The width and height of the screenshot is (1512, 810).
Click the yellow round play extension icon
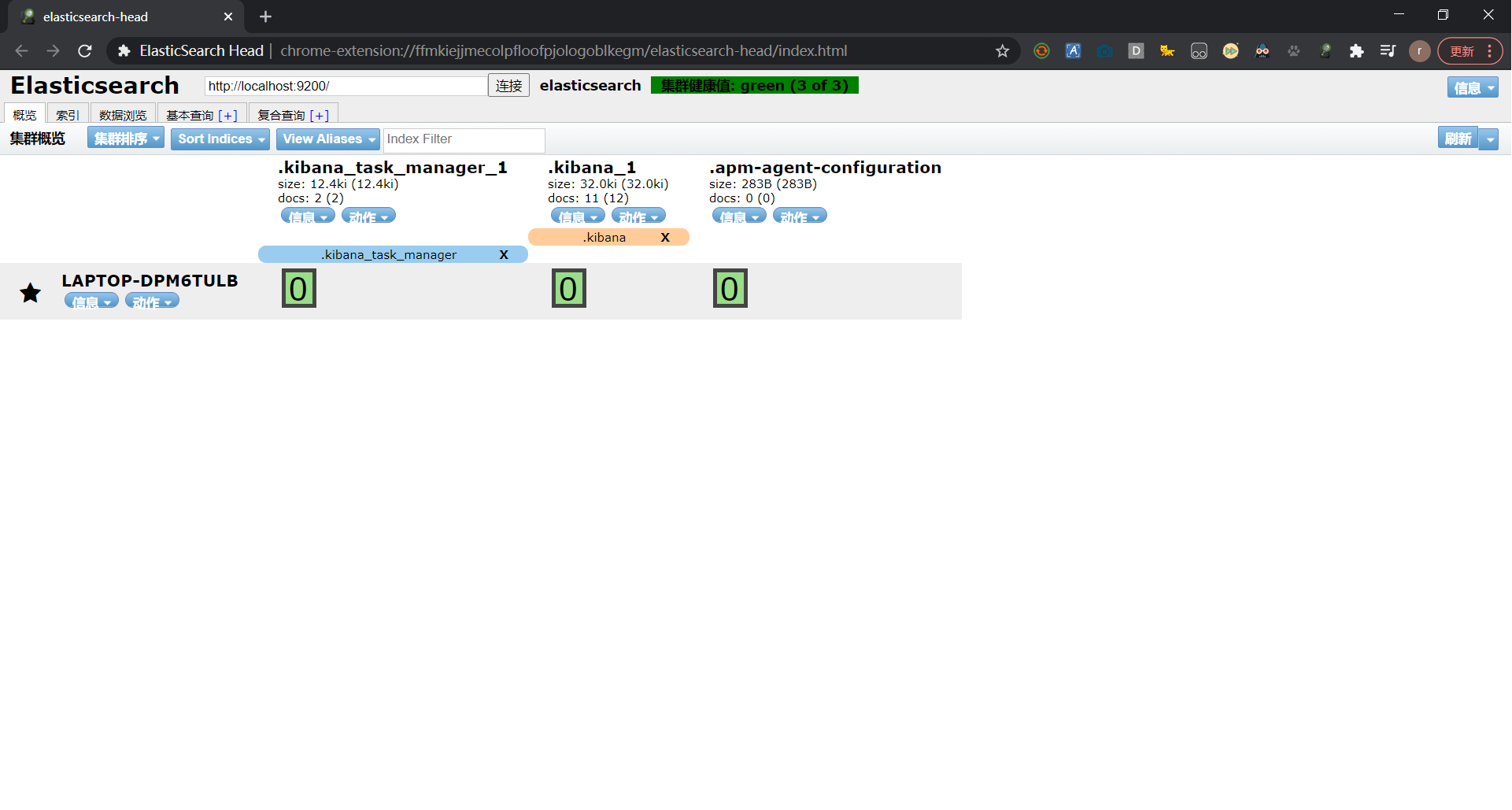pyautogui.click(x=1230, y=51)
